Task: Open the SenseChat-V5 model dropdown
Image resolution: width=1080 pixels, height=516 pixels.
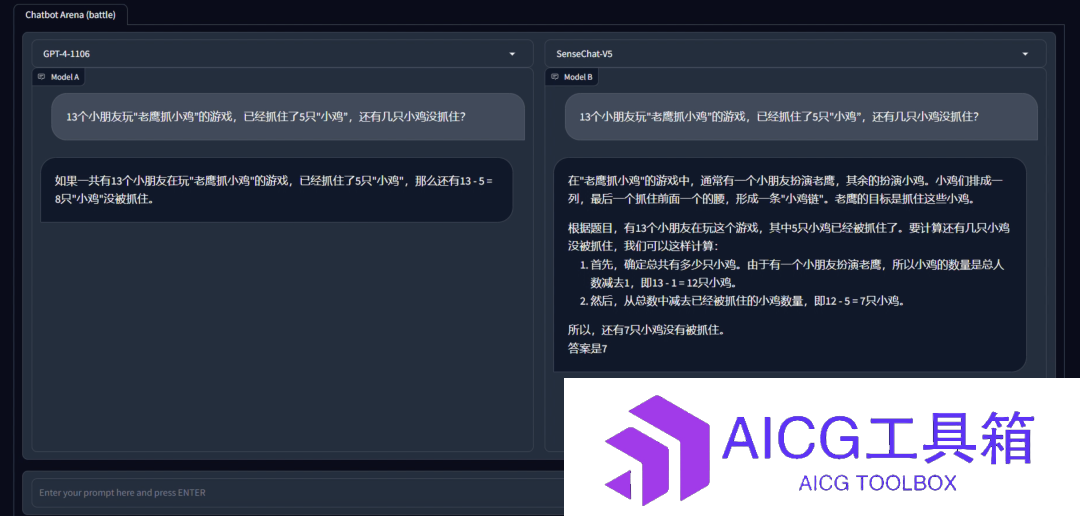Action: 795,54
